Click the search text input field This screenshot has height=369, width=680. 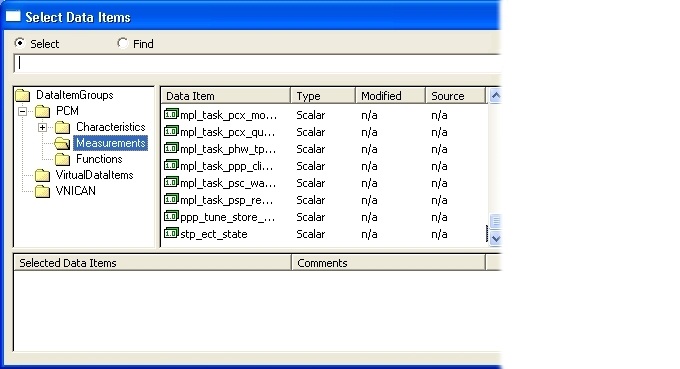[x=258, y=63]
